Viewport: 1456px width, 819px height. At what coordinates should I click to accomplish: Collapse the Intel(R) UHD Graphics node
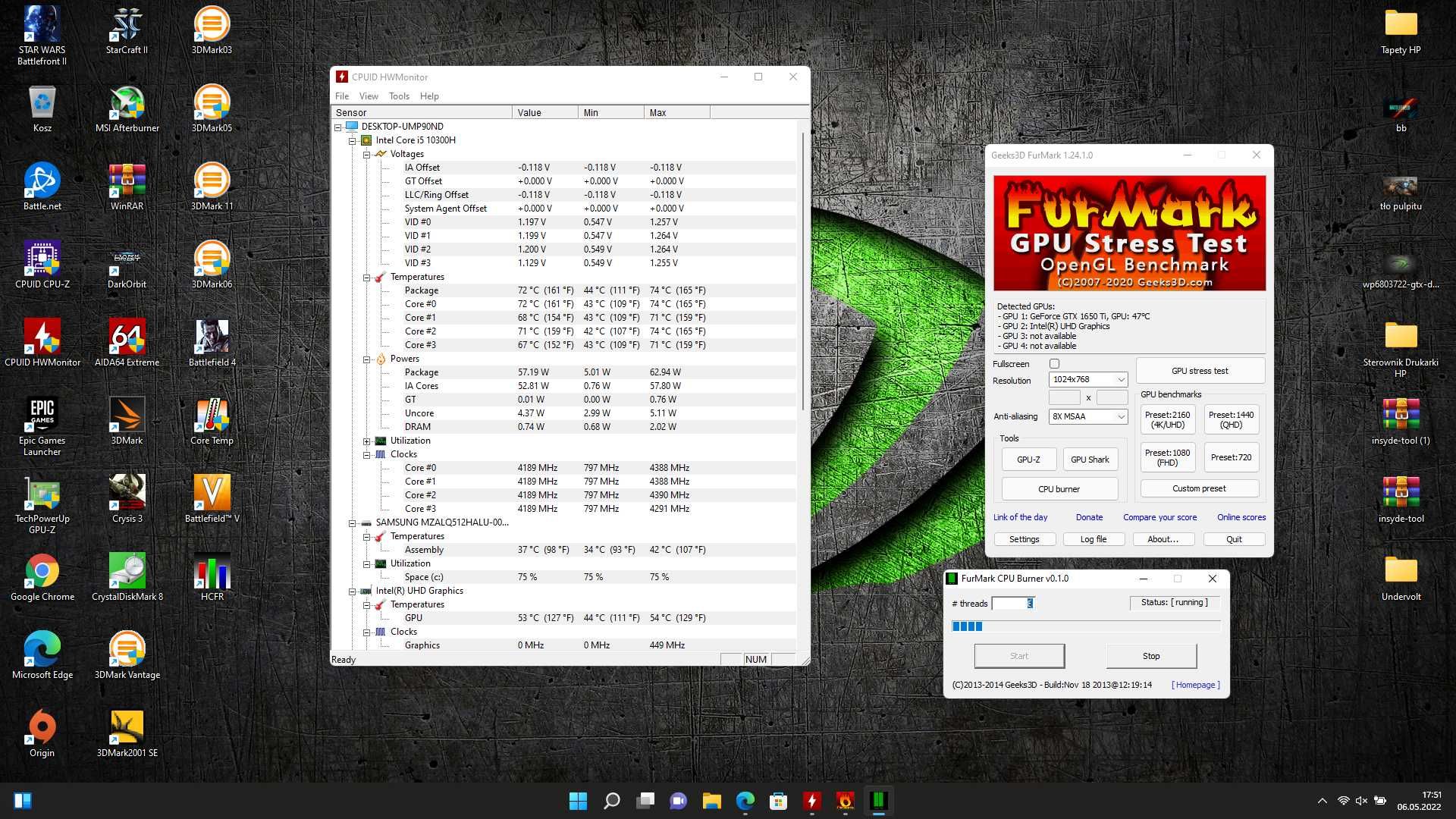(353, 591)
